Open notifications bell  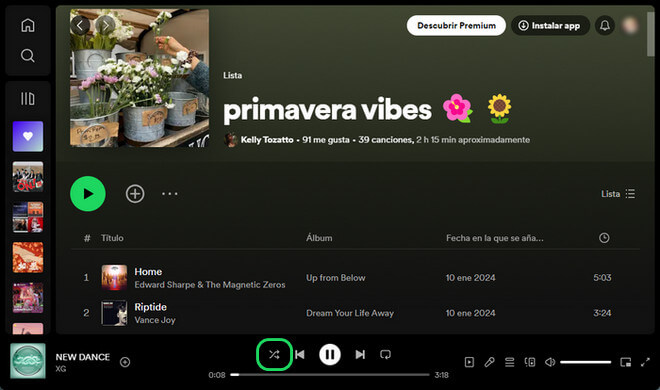[x=605, y=26]
